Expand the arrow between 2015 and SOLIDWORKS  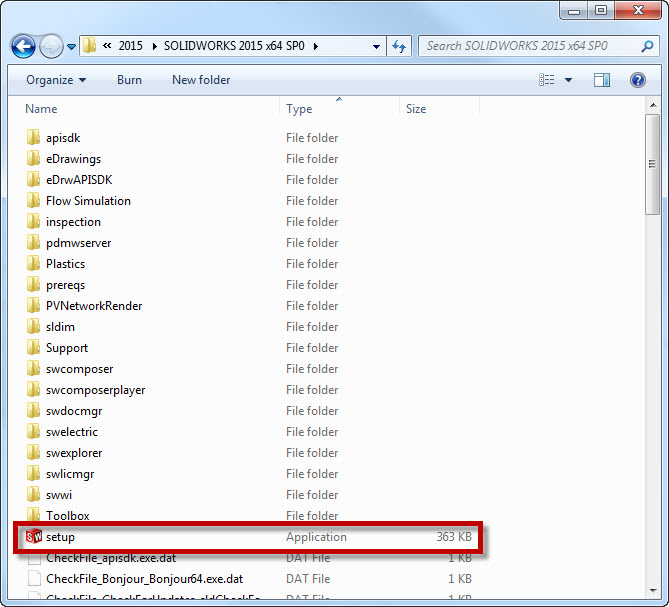coord(154,46)
